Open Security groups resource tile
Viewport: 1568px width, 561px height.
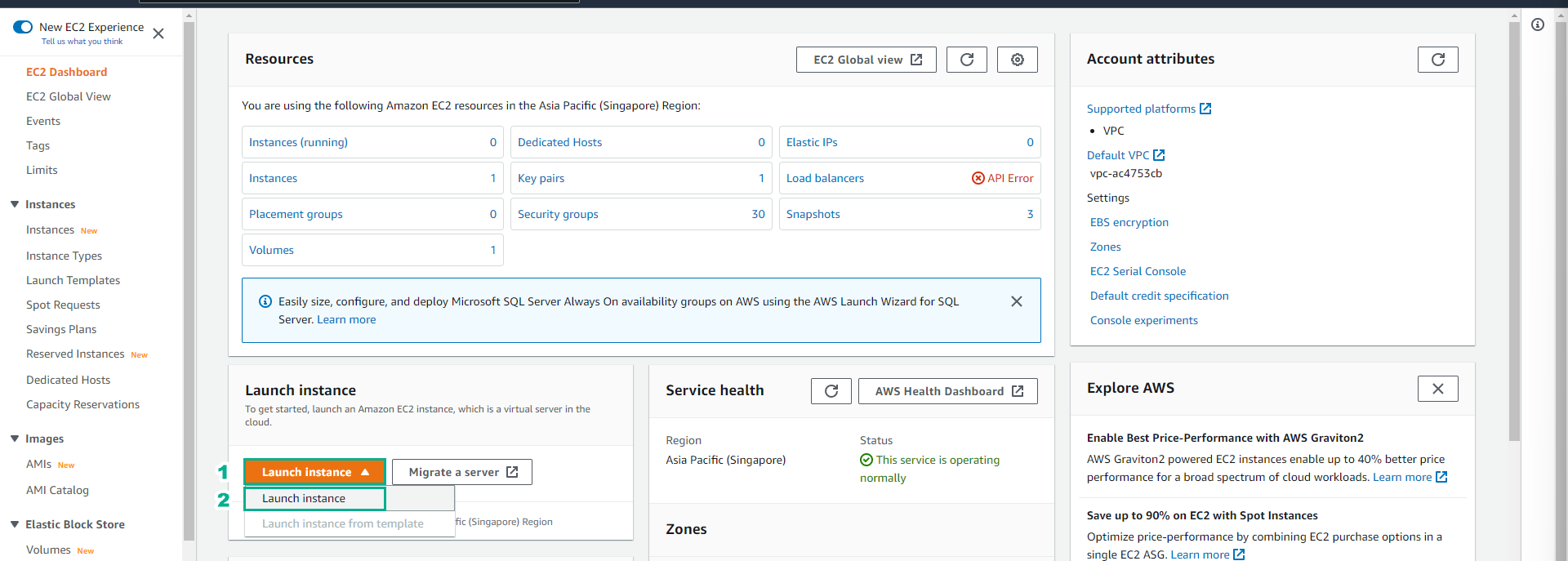tap(641, 214)
